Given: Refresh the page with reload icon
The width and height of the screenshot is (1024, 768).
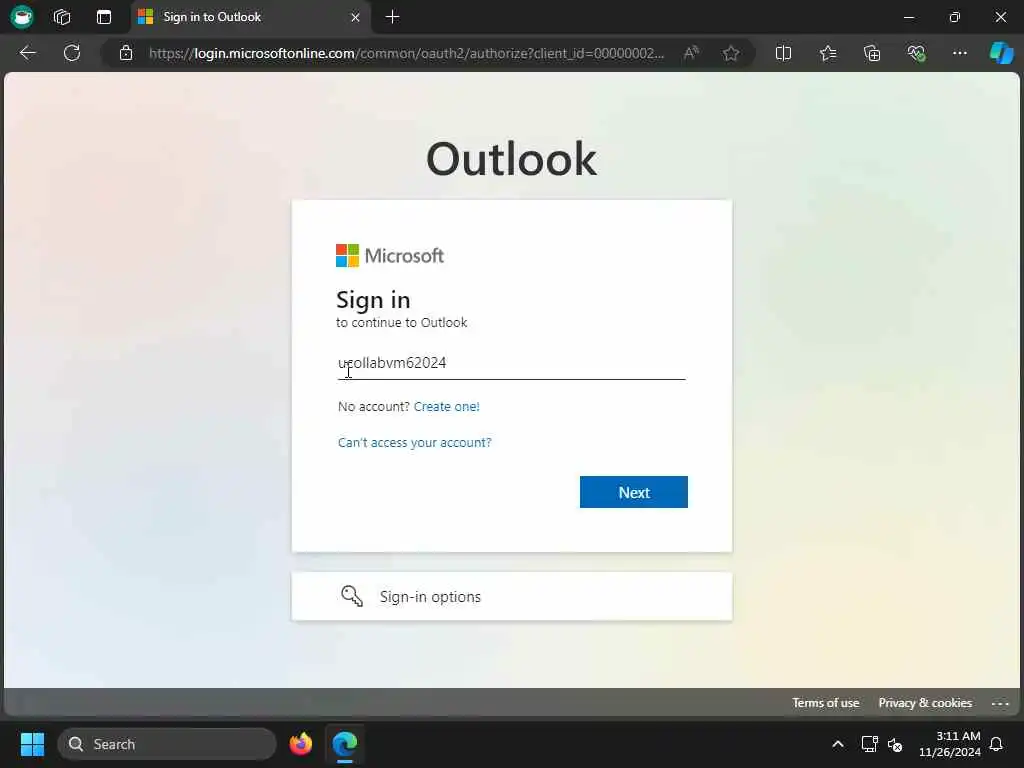Looking at the screenshot, I should 72,53.
